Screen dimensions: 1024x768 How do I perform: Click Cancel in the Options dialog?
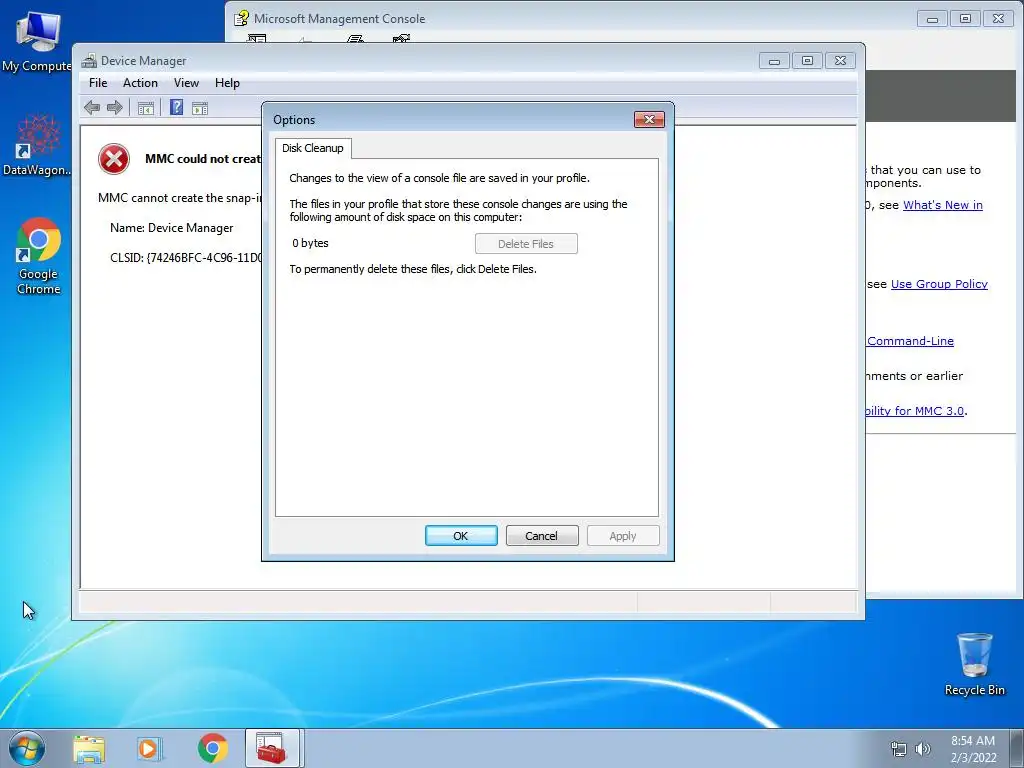[542, 536]
